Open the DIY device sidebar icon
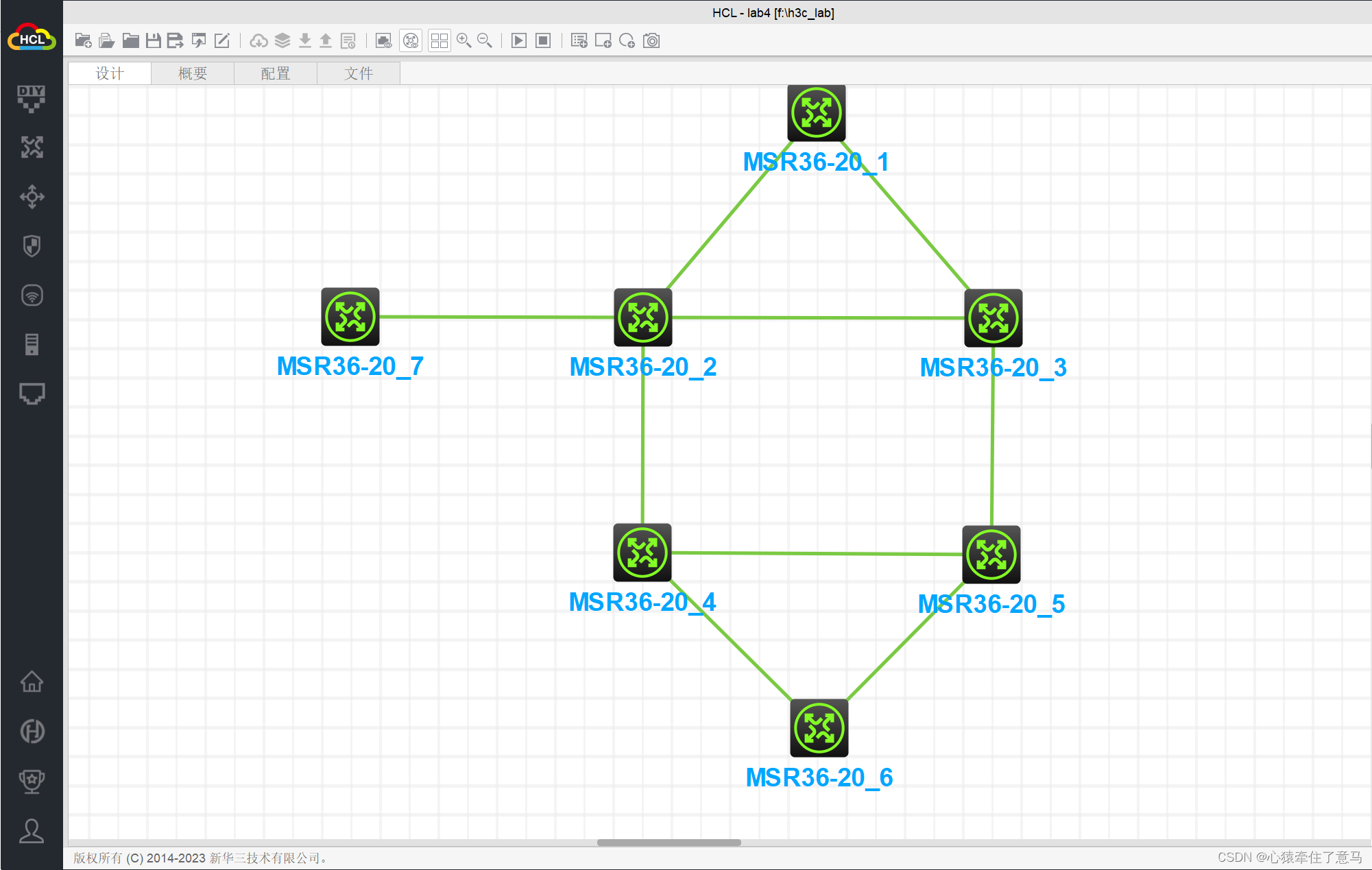 tap(32, 99)
